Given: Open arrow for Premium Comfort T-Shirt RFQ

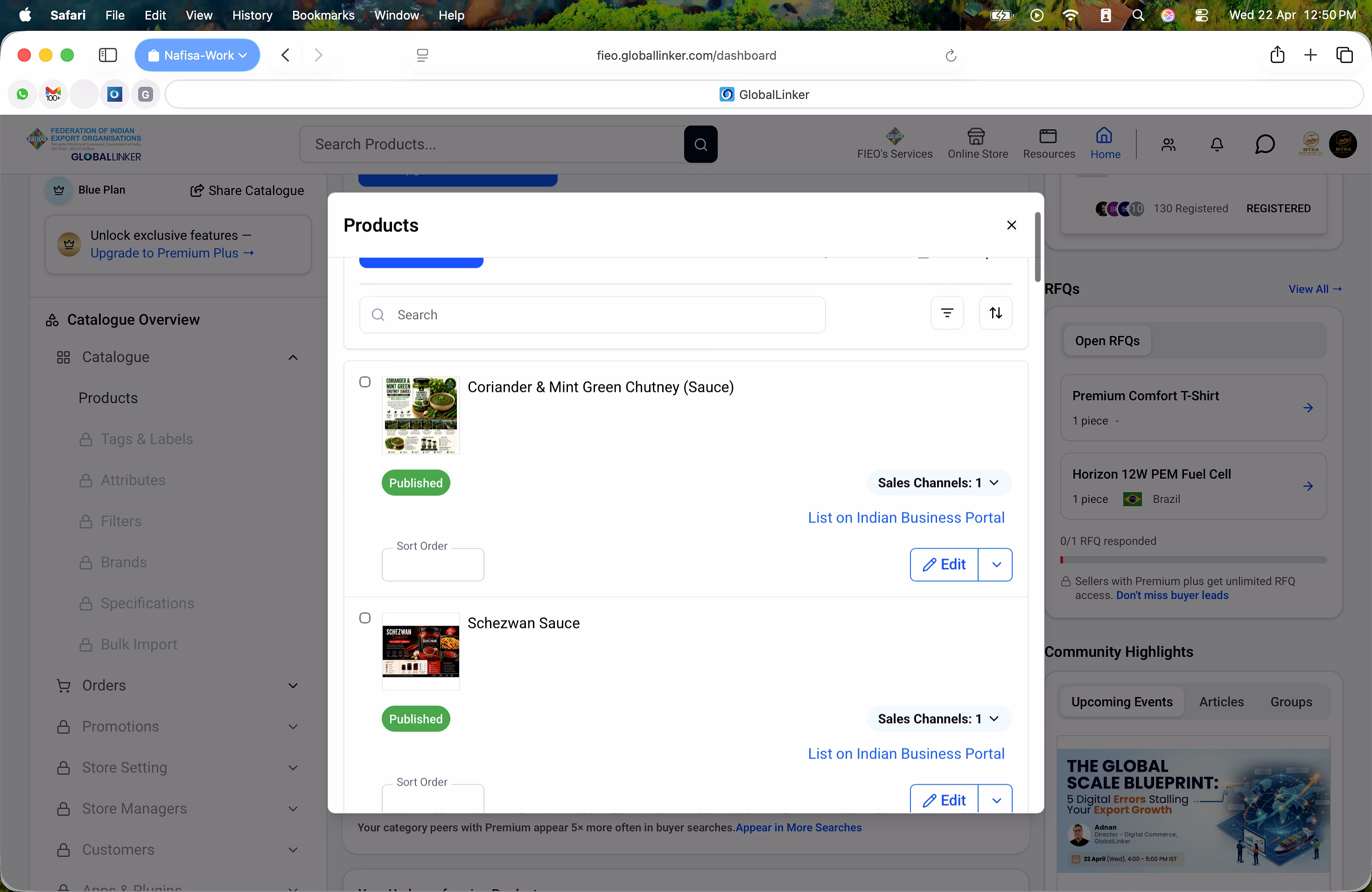Looking at the screenshot, I should coord(1308,408).
